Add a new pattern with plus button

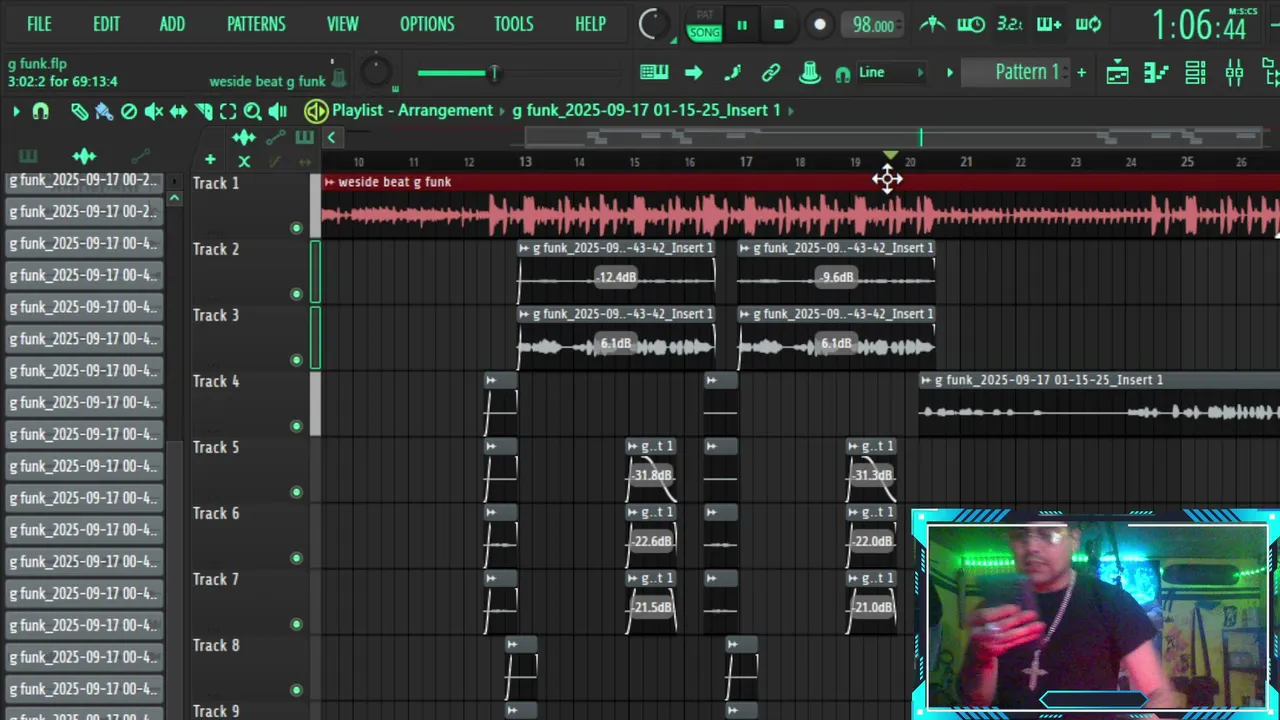1081,72
